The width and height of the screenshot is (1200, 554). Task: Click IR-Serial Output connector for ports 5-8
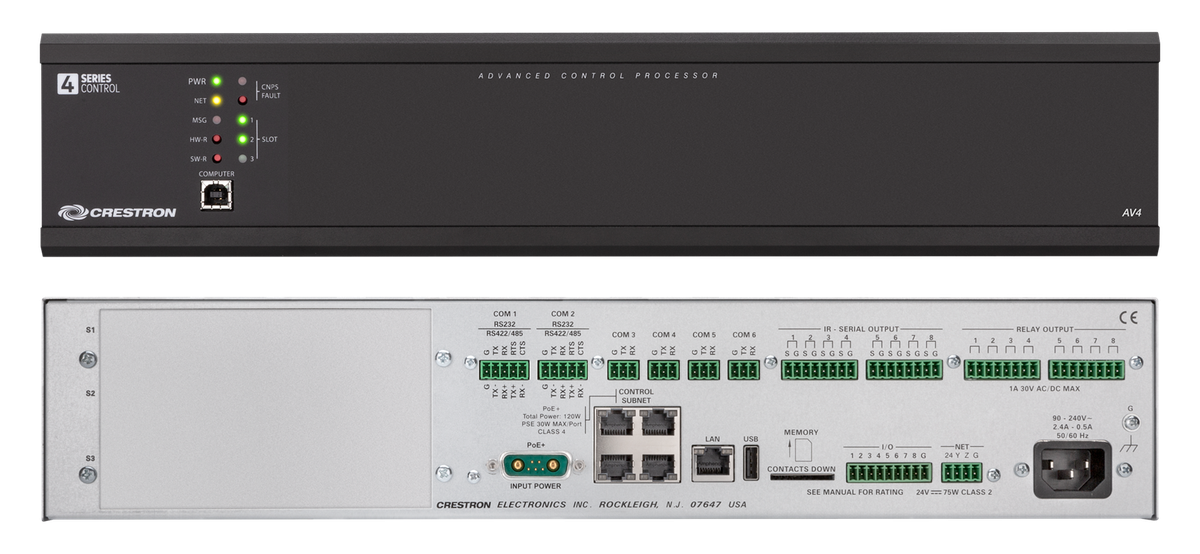click(904, 370)
